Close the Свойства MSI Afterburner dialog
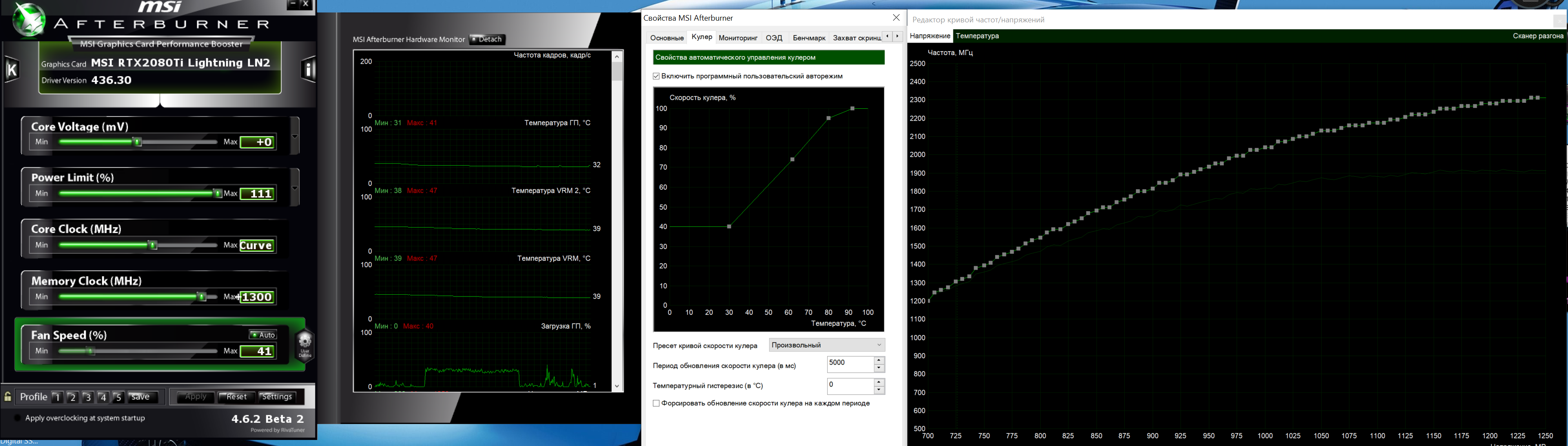This screenshot has width=1568, height=446. (x=896, y=18)
